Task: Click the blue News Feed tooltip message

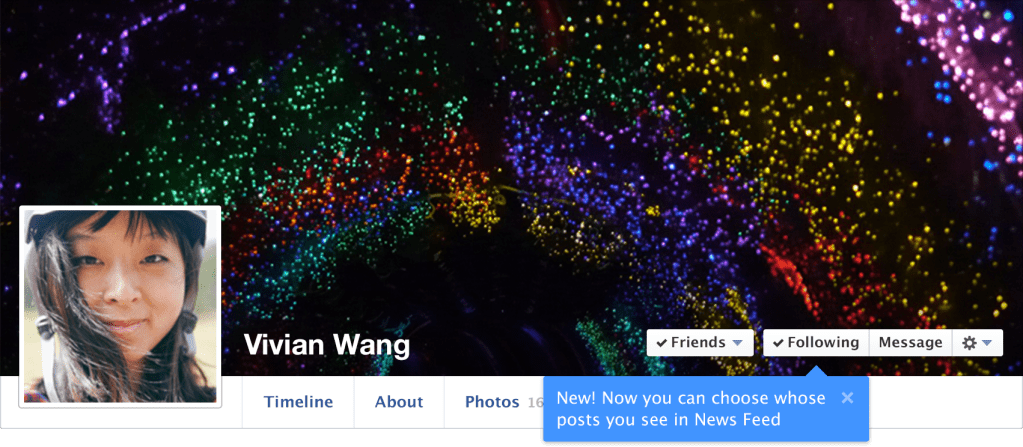Action: 691,408
